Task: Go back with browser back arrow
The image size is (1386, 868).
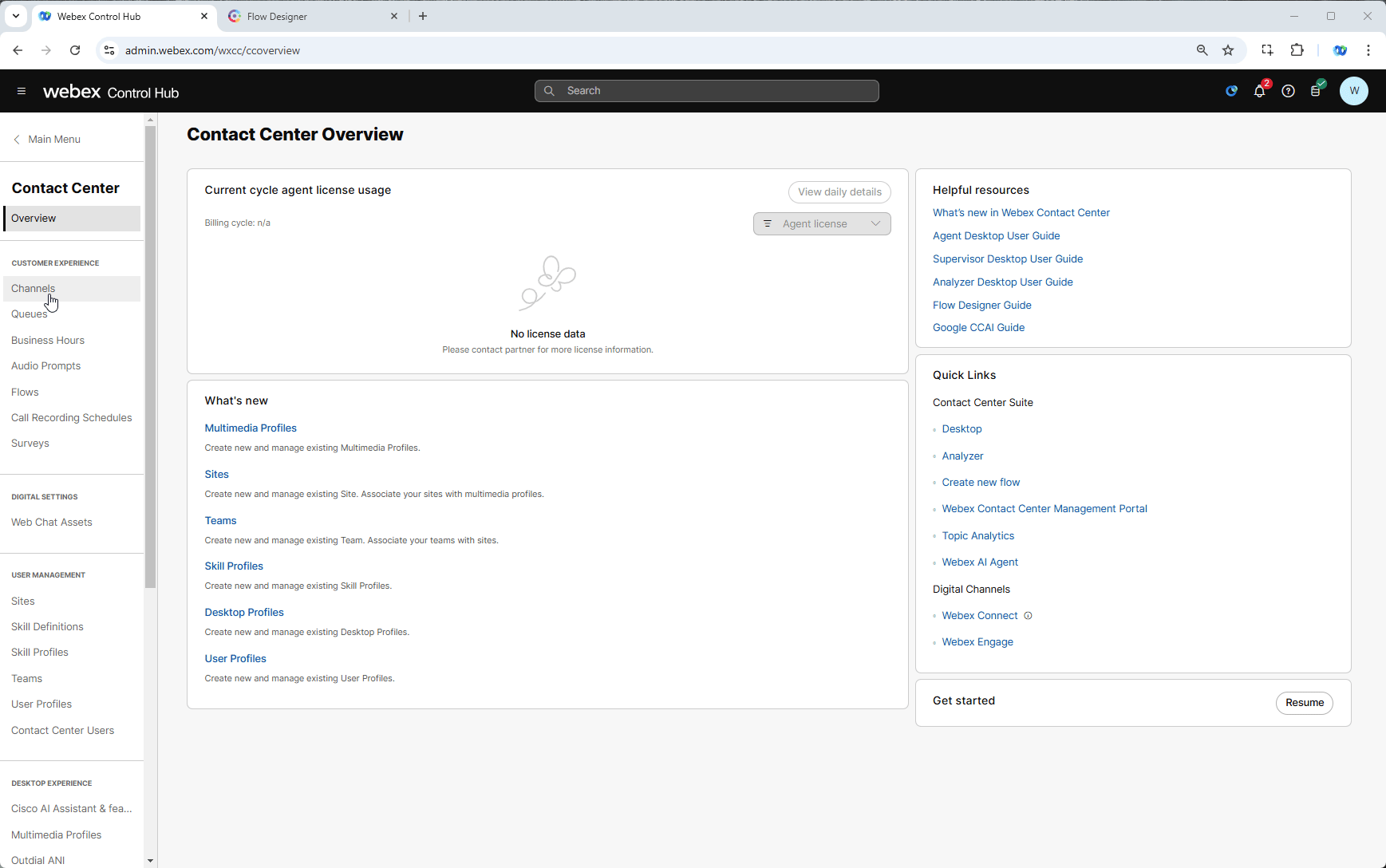Action: (18, 50)
